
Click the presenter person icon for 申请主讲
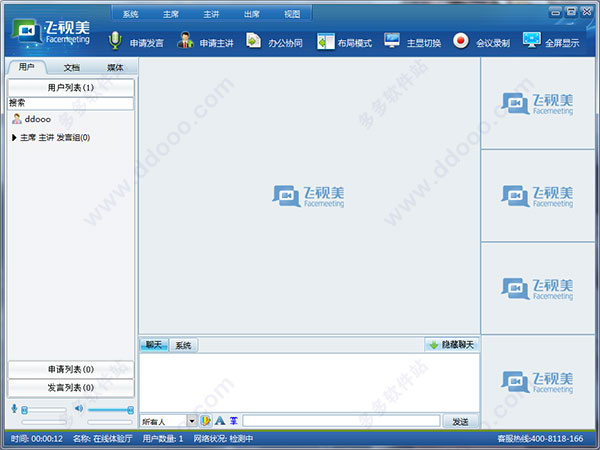click(x=185, y=41)
